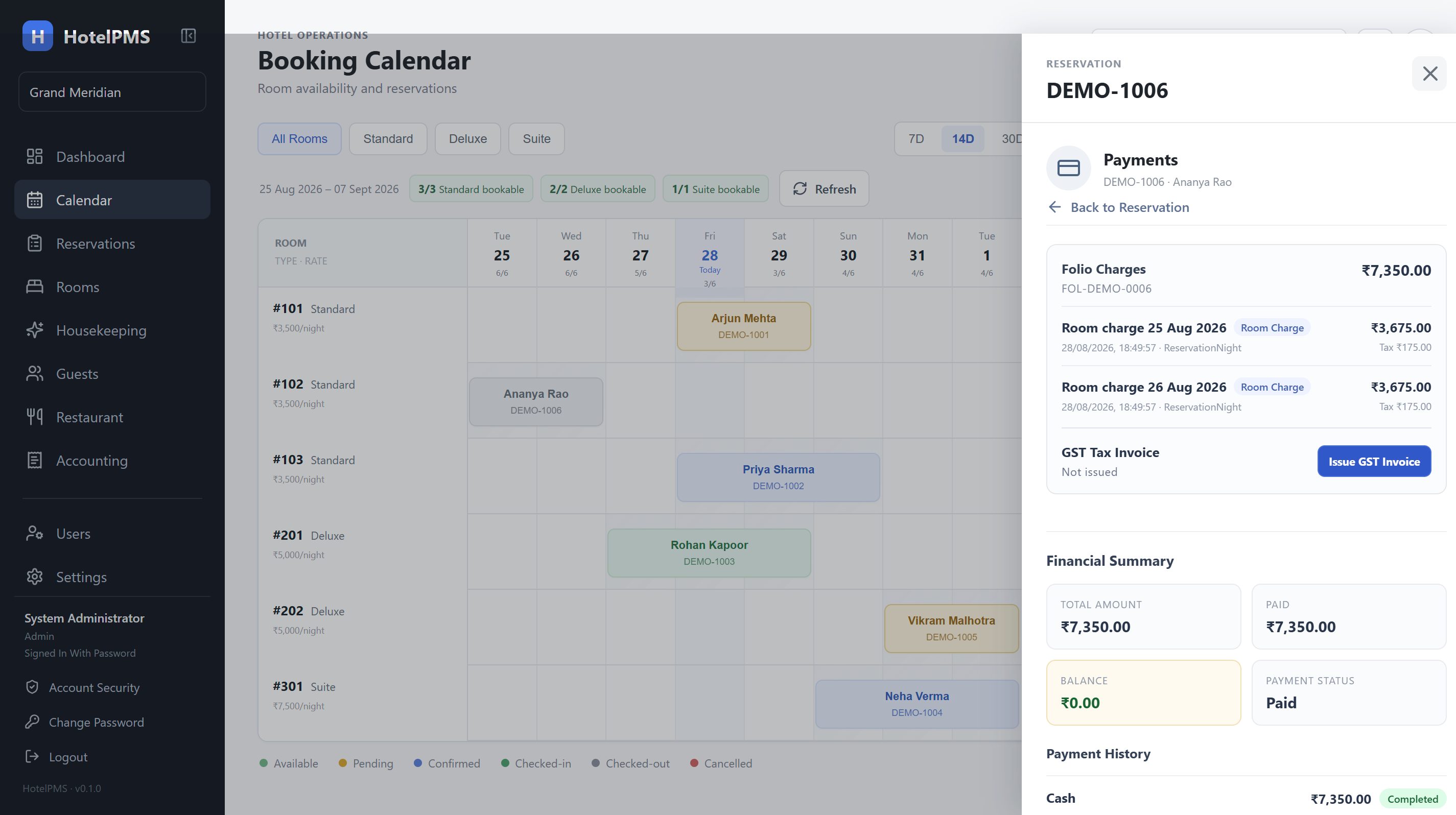Open Settings via the gear icon
Image resolution: width=1456 pixels, height=815 pixels.
pos(34,577)
